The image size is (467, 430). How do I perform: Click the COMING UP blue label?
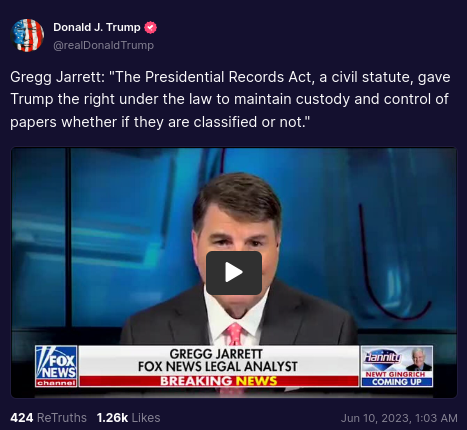coord(397,382)
